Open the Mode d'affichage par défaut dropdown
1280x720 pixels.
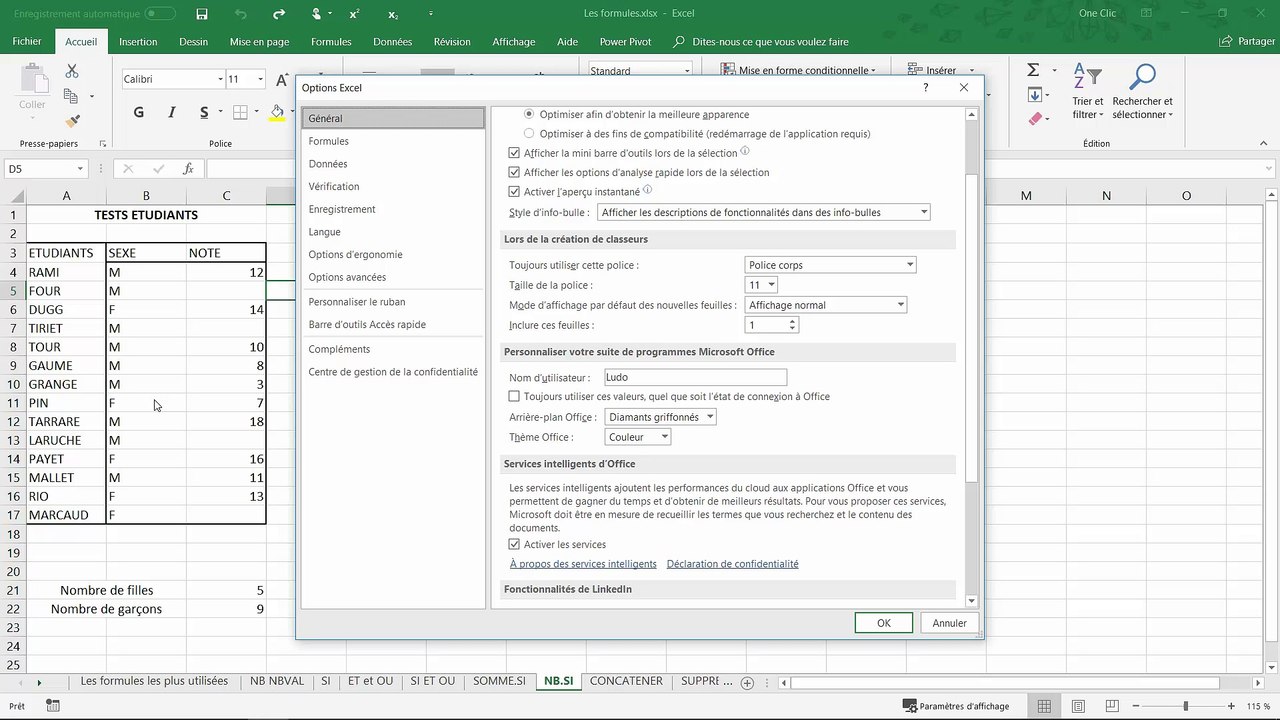(x=826, y=305)
